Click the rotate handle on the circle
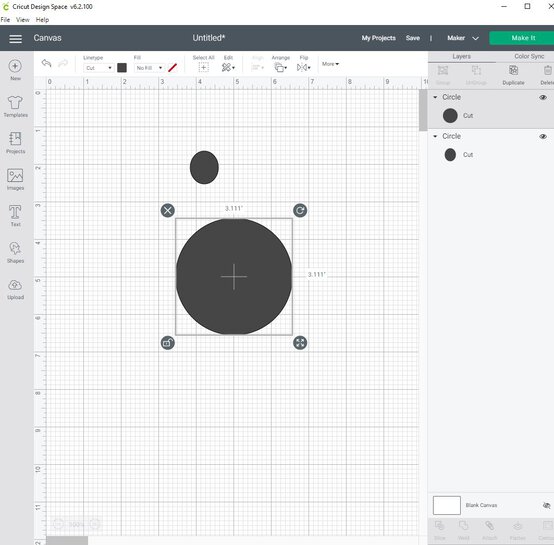 pyautogui.click(x=300, y=211)
